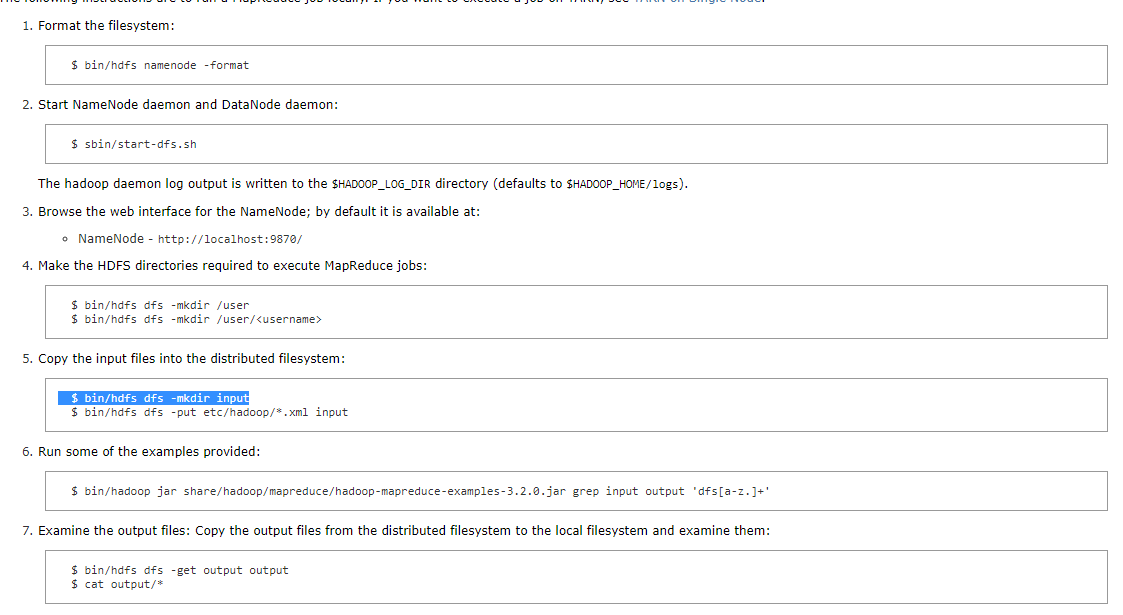
Task: Click the '-put etc/hadoop/*.xml input' command
Action: coord(210,412)
